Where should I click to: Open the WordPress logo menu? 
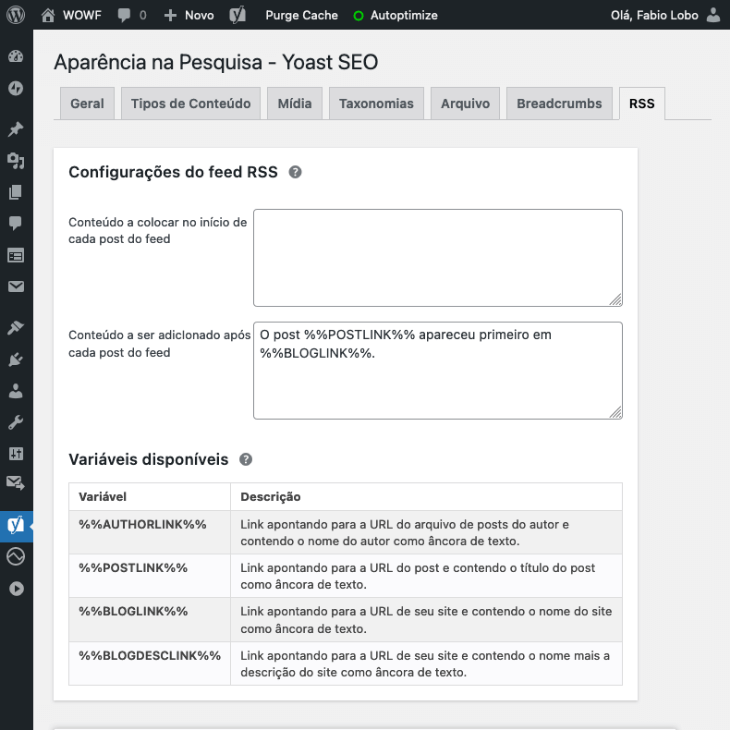click(x=16, y=15)
